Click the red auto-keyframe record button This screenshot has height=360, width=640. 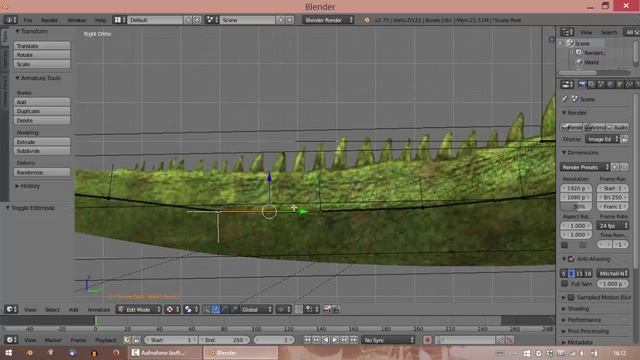coord(427,340)
